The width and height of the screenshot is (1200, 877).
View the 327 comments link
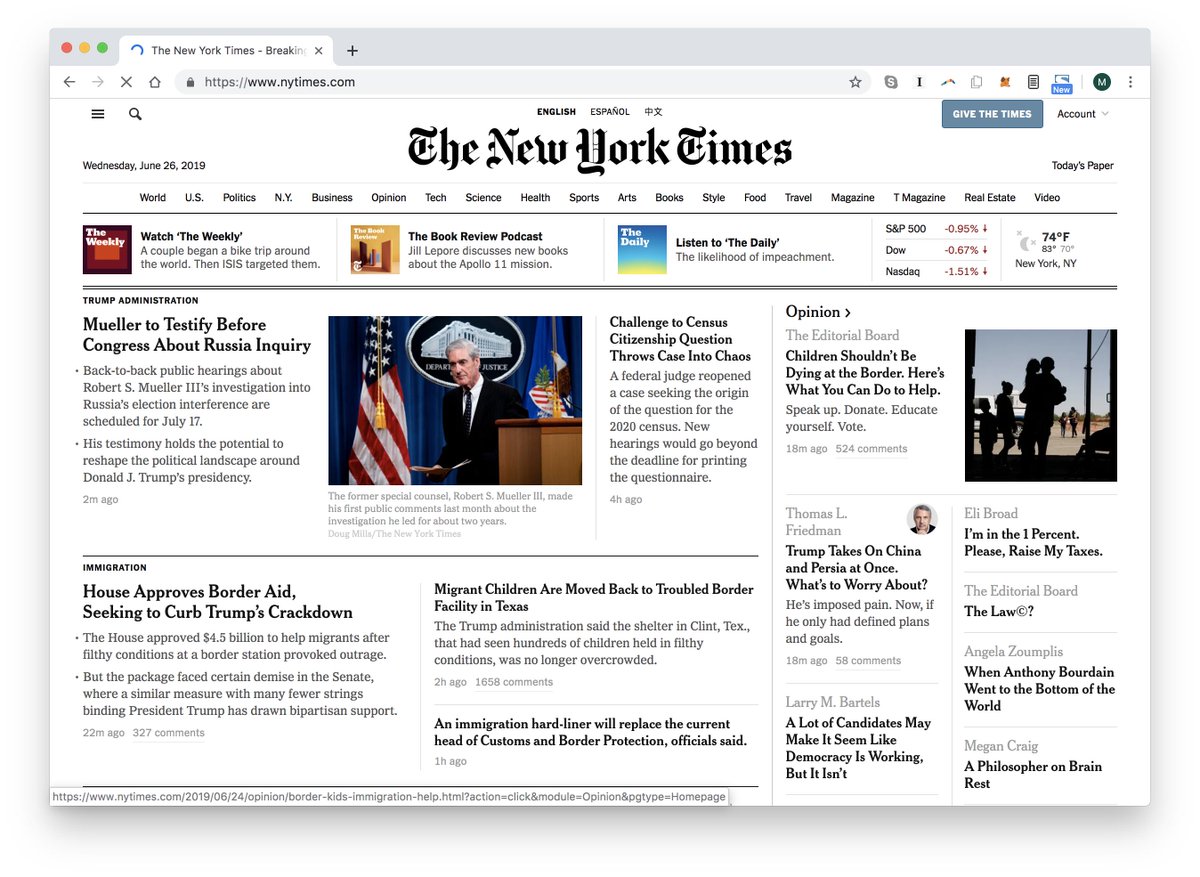pyautogui.click(x=168, y=733)
